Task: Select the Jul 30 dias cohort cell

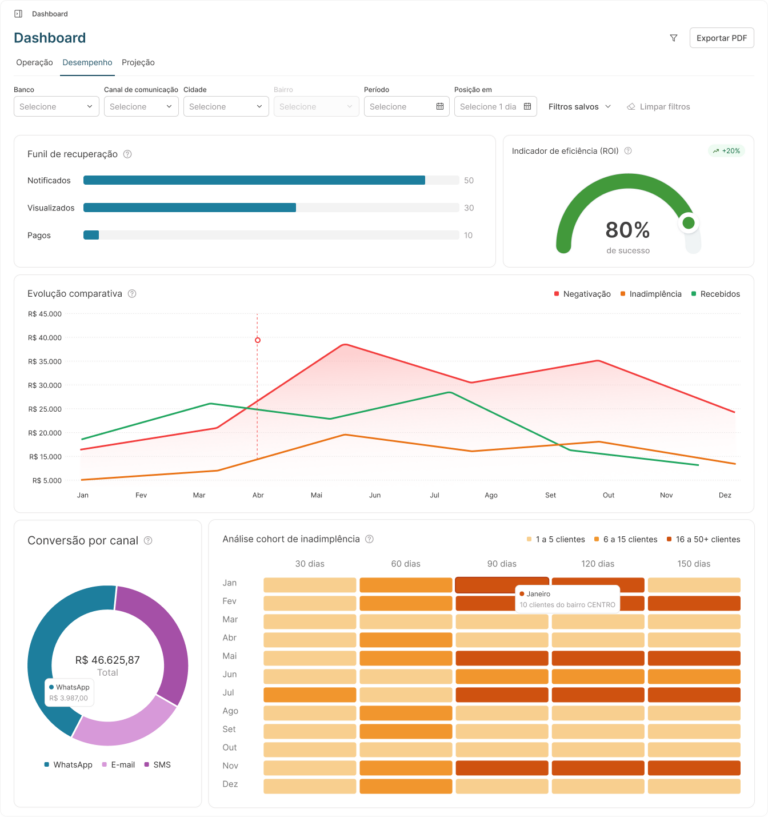Action: [309, 695]
